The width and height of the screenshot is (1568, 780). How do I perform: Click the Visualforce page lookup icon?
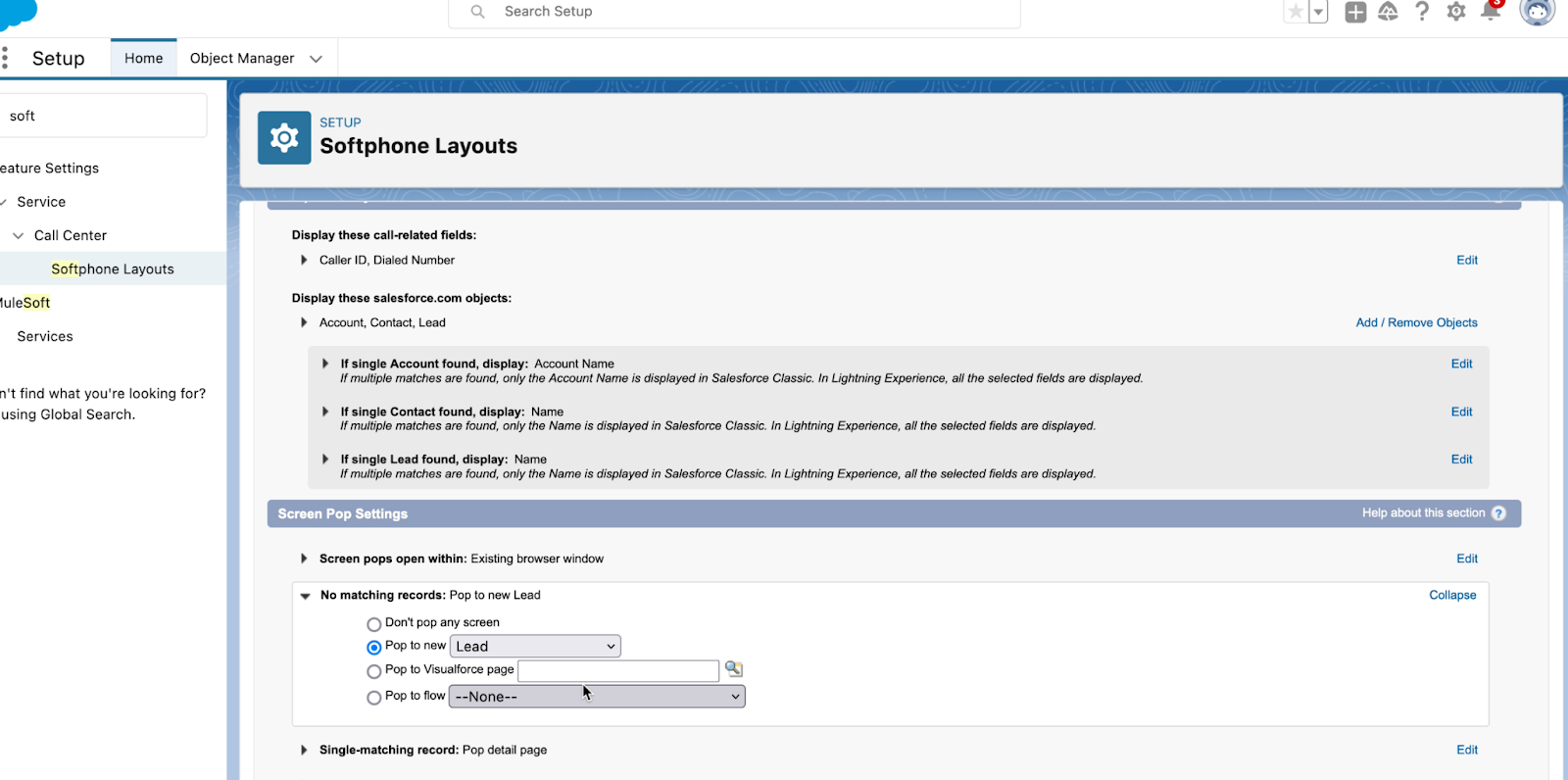(733, 669)
